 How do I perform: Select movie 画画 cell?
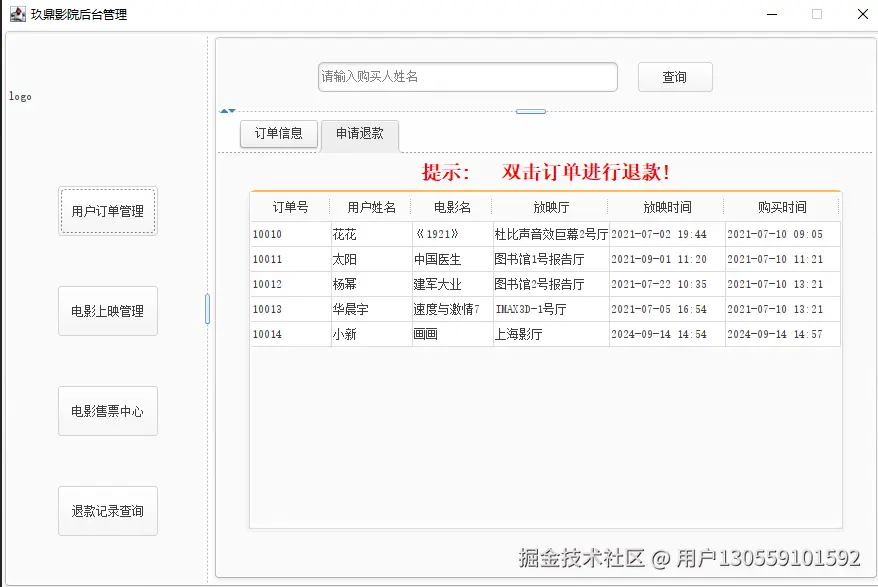click(x=452, y=334)
